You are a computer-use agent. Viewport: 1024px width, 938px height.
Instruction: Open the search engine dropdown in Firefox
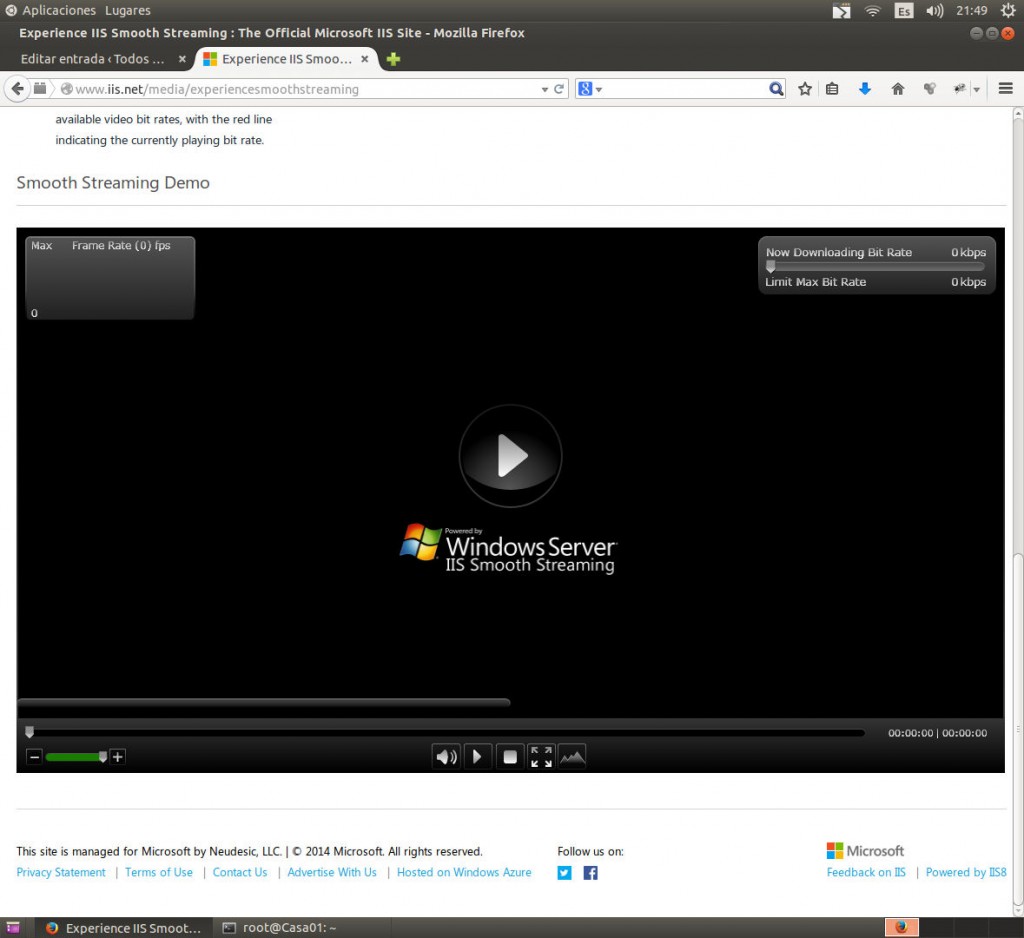tap(596, 88)
